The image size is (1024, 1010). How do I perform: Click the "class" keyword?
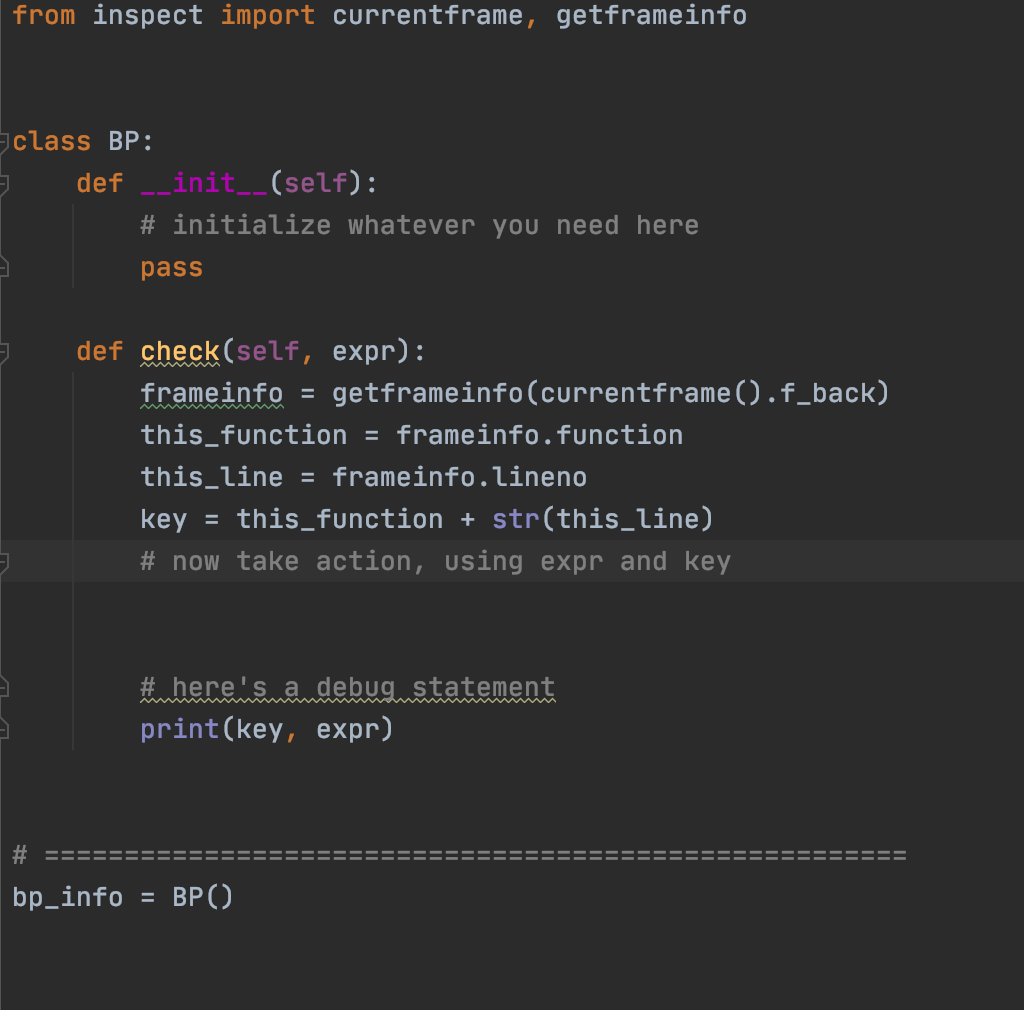(52, 141)
